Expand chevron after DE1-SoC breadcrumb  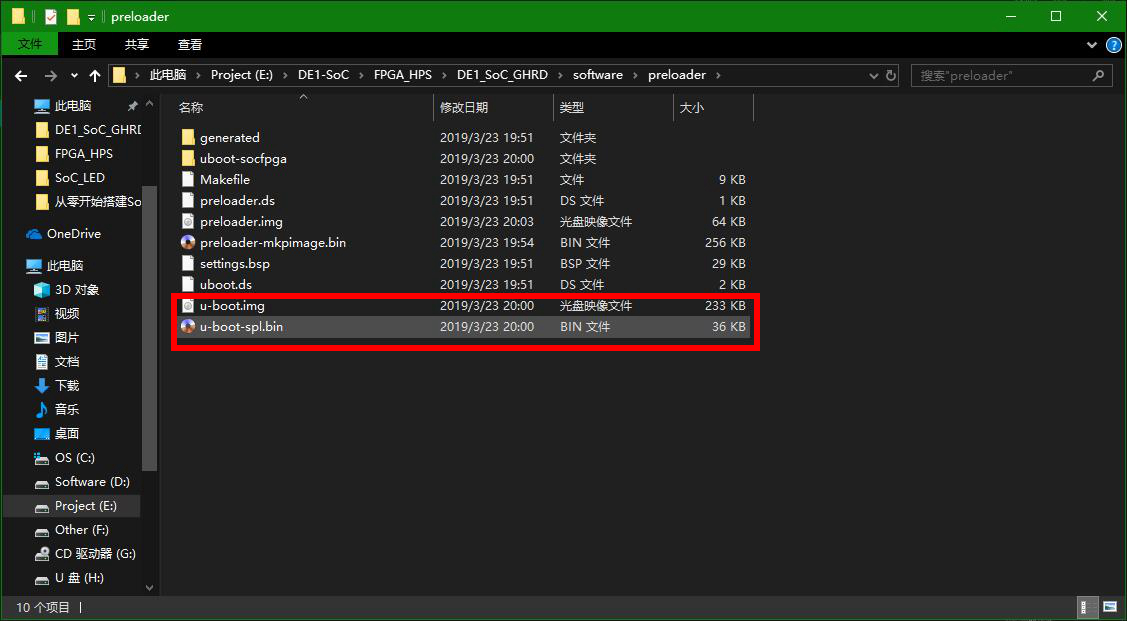(x=362, y=75)
